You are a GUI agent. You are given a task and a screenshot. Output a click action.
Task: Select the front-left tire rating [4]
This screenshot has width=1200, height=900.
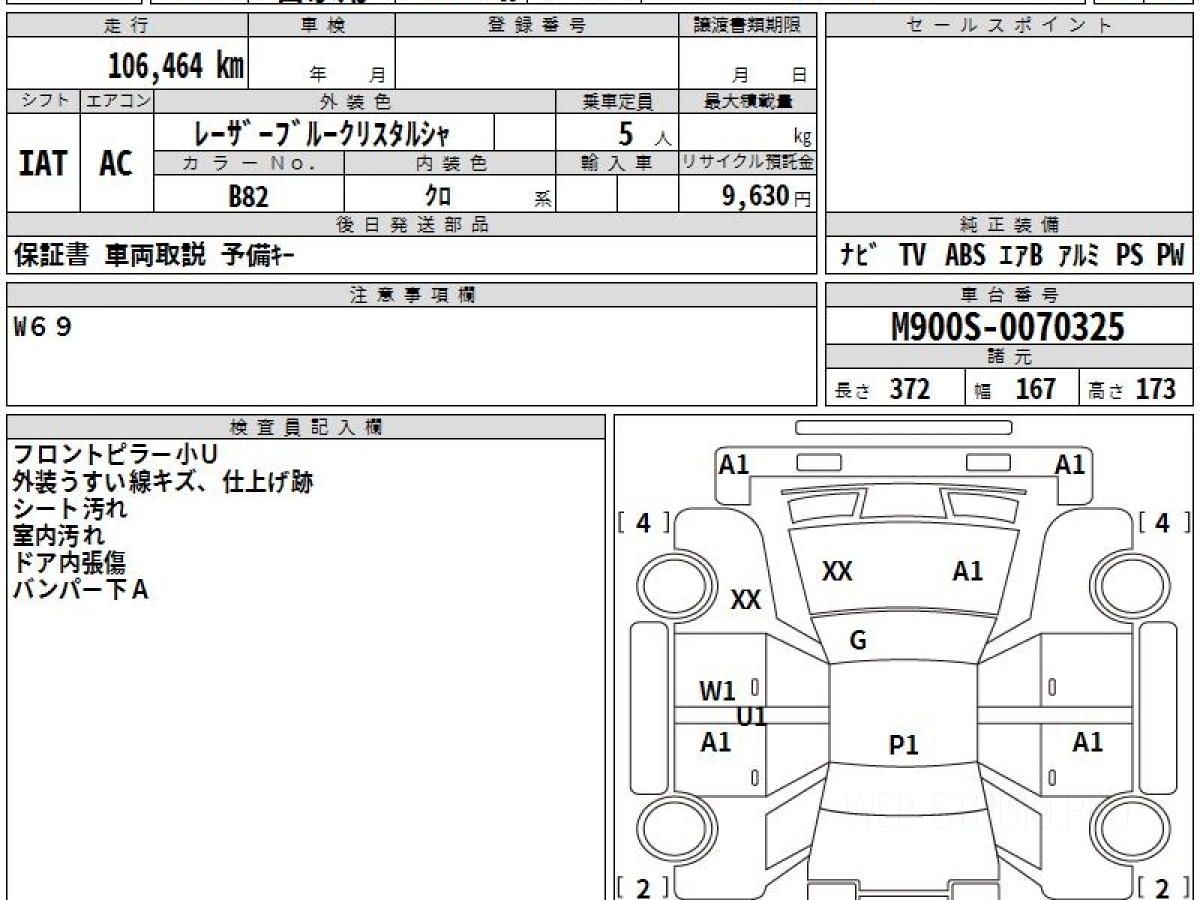click(x=643, y=522)
